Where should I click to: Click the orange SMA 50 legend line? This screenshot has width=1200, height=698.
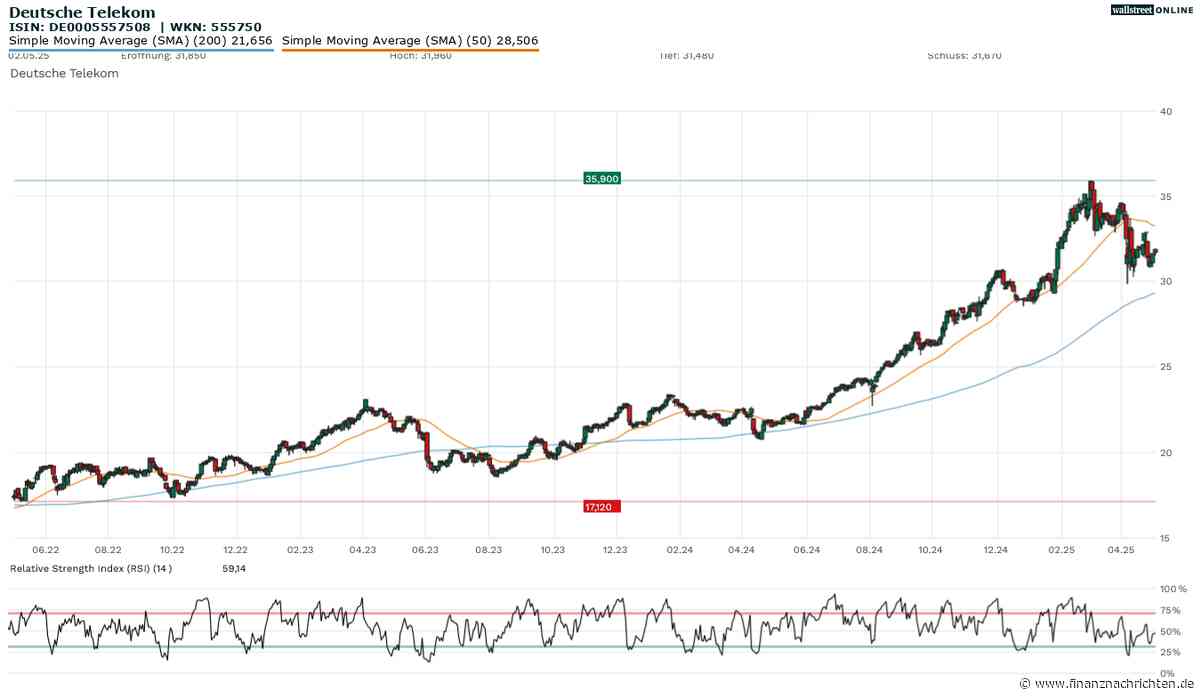[x=410, y=49]
